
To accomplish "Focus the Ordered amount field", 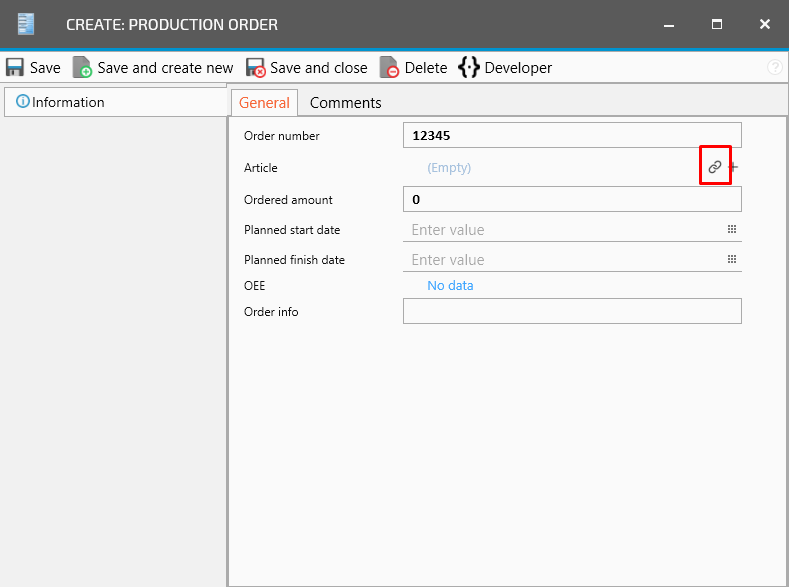I will (x=571, y=199).
